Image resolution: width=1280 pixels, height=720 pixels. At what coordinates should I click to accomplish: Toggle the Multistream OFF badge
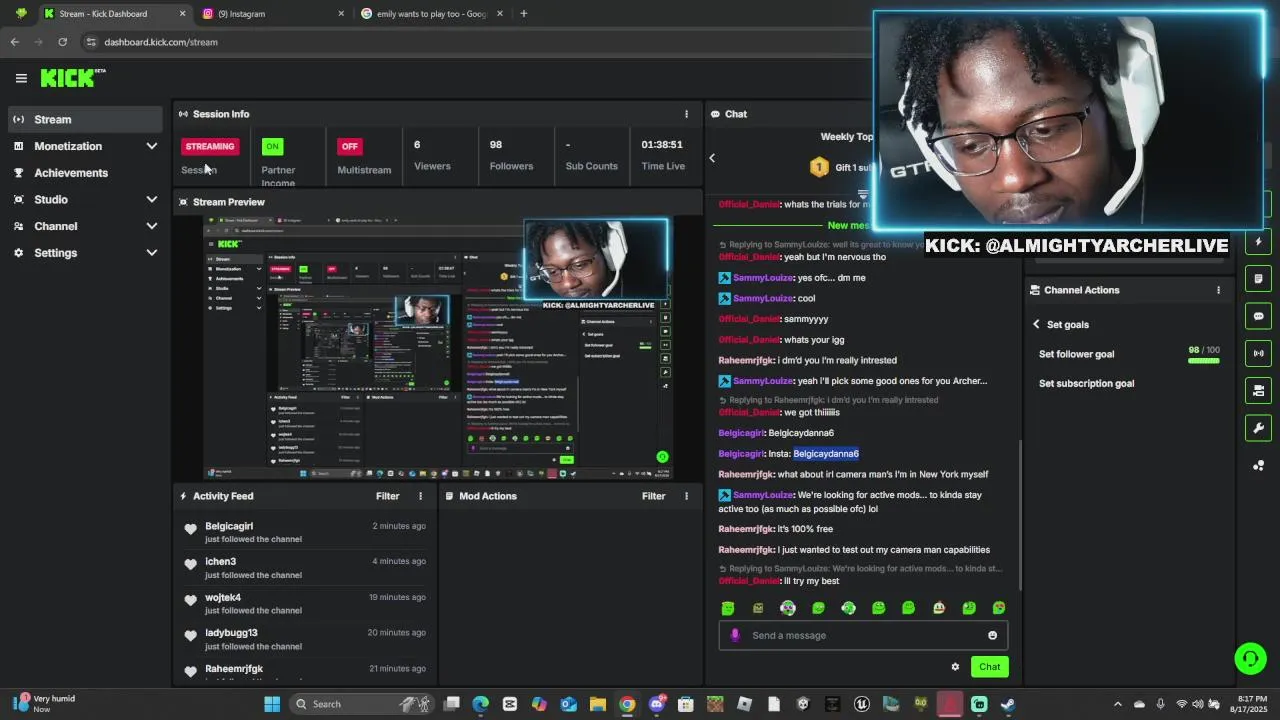(349, 146)
